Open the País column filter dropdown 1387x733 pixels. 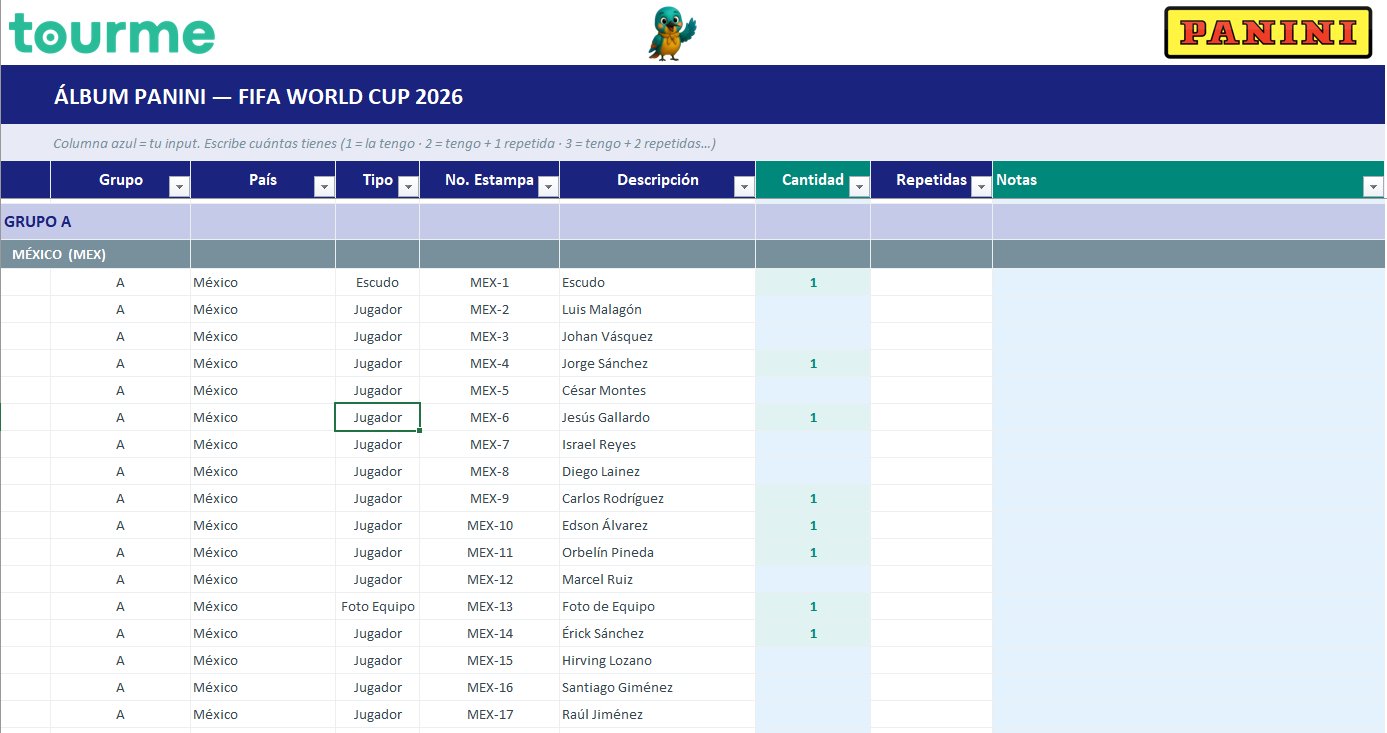(x=324, y=187)
